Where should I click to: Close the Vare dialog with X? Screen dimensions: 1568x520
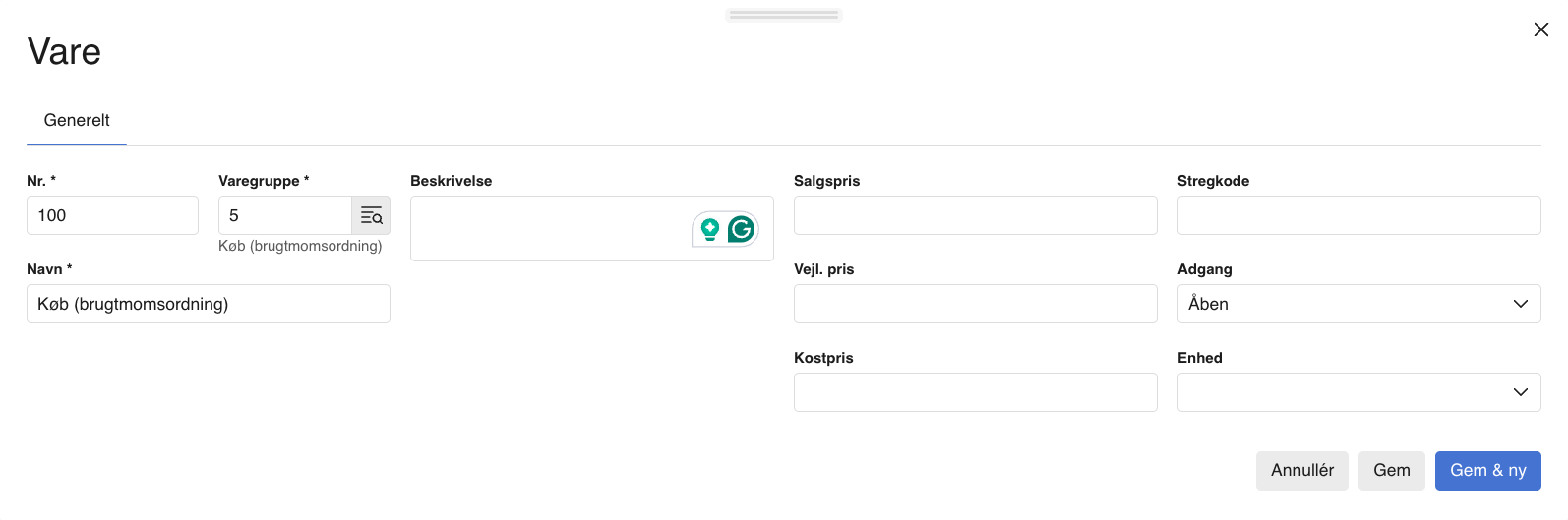(x=1540, y=29)
